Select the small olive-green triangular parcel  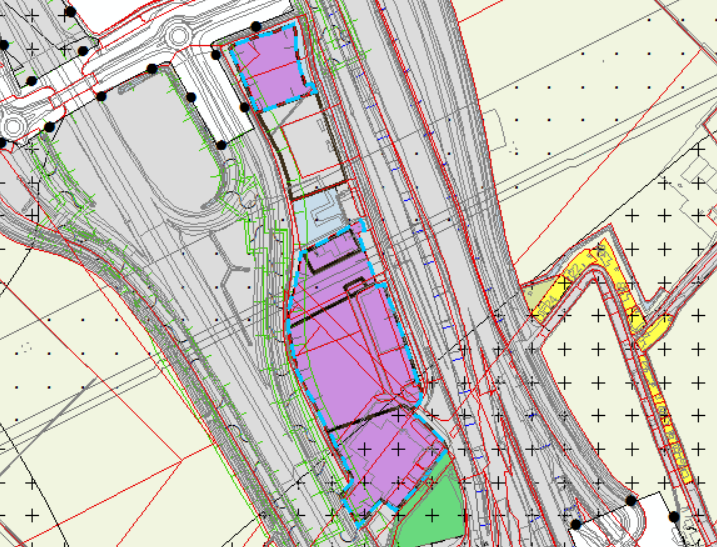click(540, 293)
